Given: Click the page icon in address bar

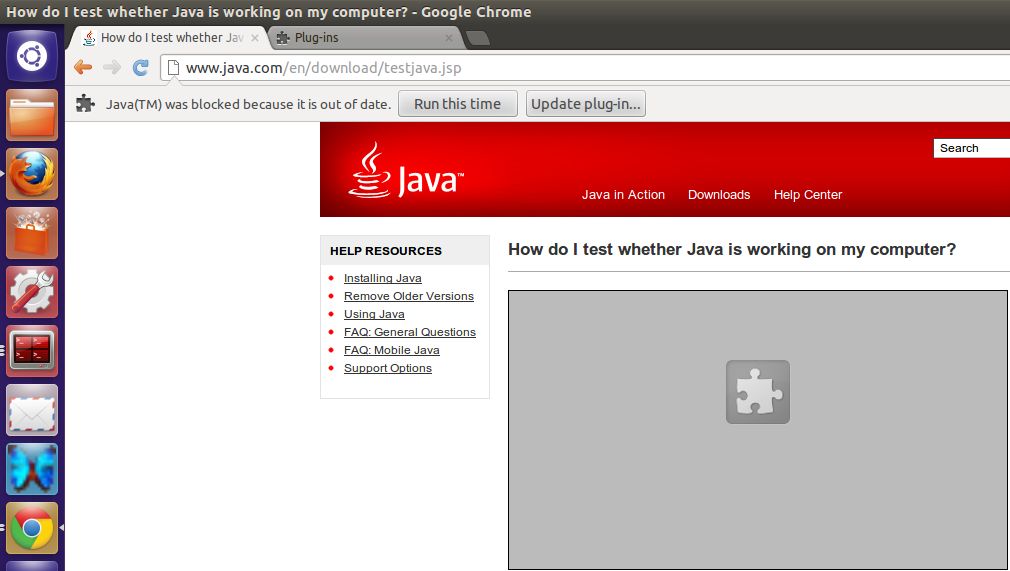Looking at the screenshot, I should pyautogui.click(x=173, y=68).
